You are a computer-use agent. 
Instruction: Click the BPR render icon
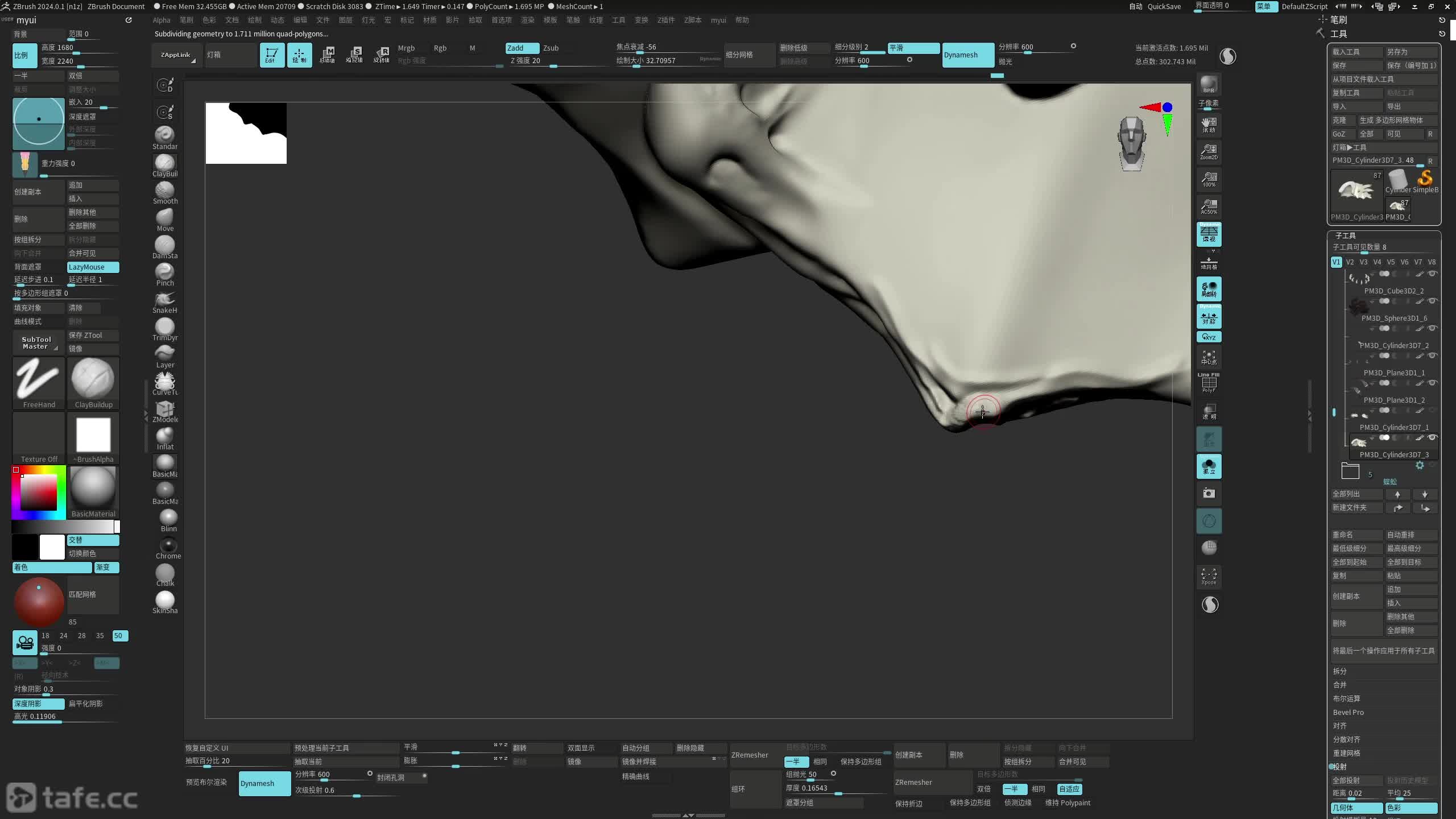pyautogui.click(x=1209, y=84)
